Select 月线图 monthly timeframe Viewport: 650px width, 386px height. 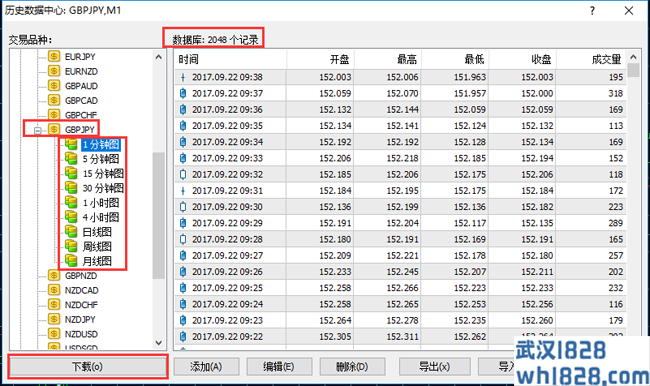(97, 261)
